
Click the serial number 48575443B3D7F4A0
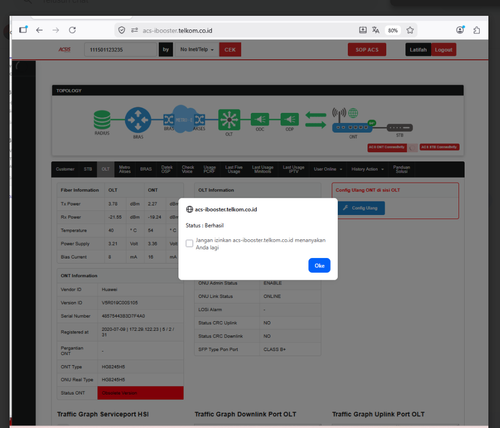[123, 316]
